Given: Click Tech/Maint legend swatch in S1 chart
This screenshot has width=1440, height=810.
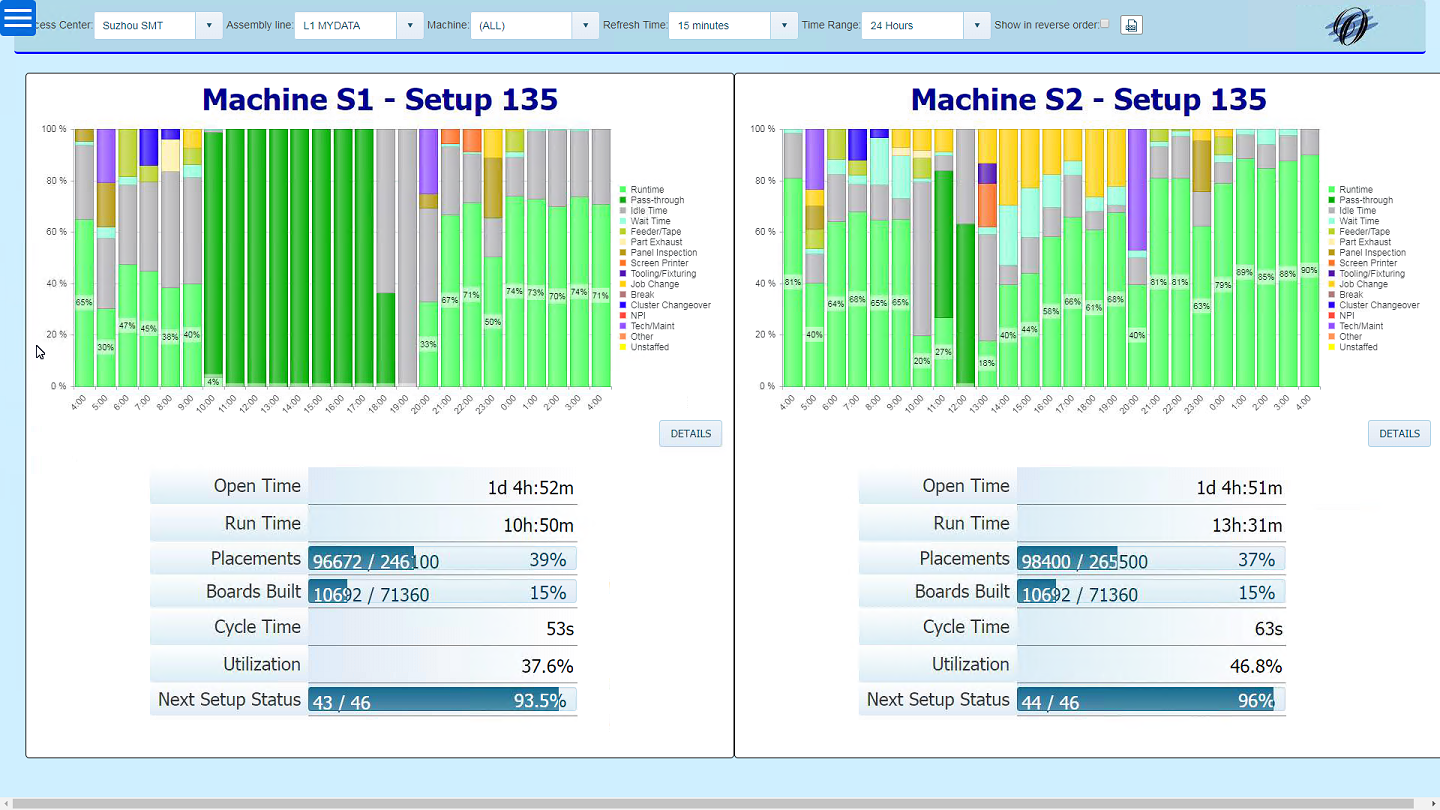Looking at the screenshot, I should pyautogui.click(x=623, y=326).
